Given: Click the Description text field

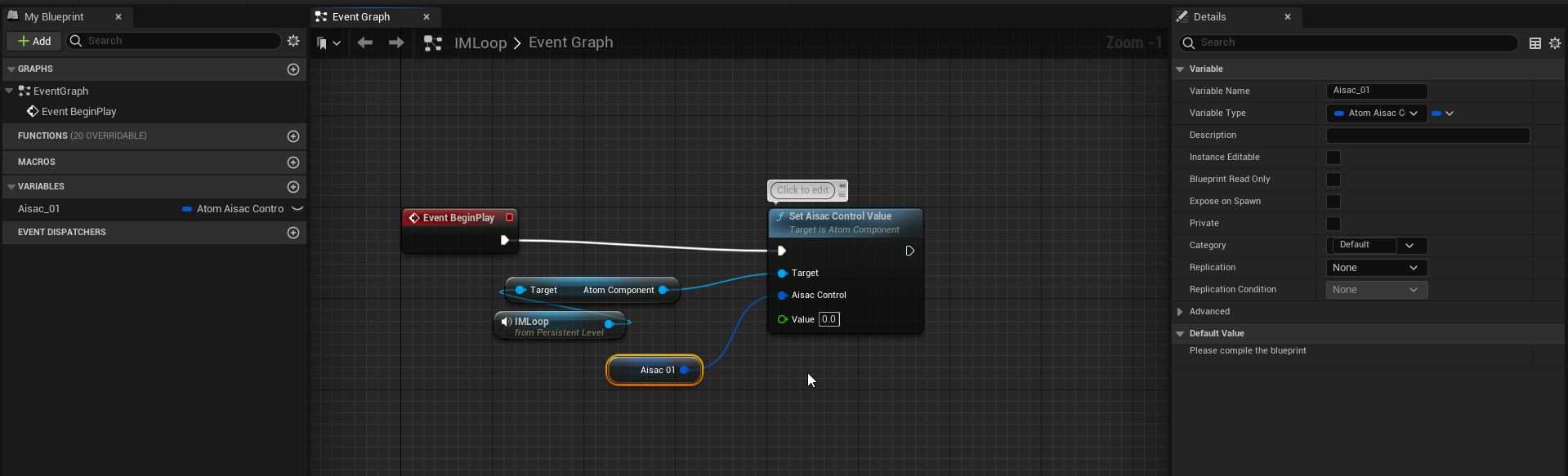Looking at the screenshot, I should tap(1427, 136).
